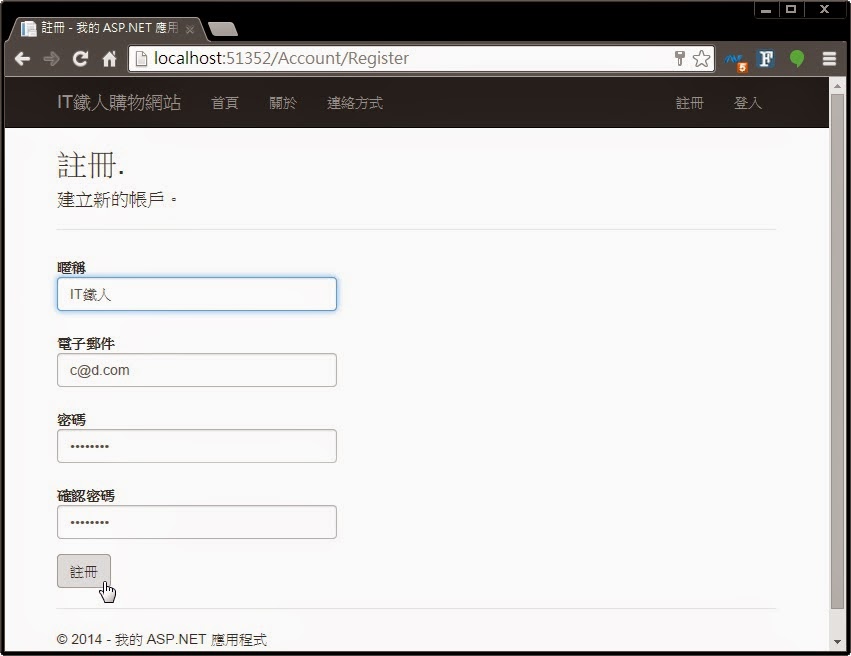Image resolution: width=851 pixels, height=656 pixels.
Task: Click the 電子郵件 label
Action: click(86, 343)
